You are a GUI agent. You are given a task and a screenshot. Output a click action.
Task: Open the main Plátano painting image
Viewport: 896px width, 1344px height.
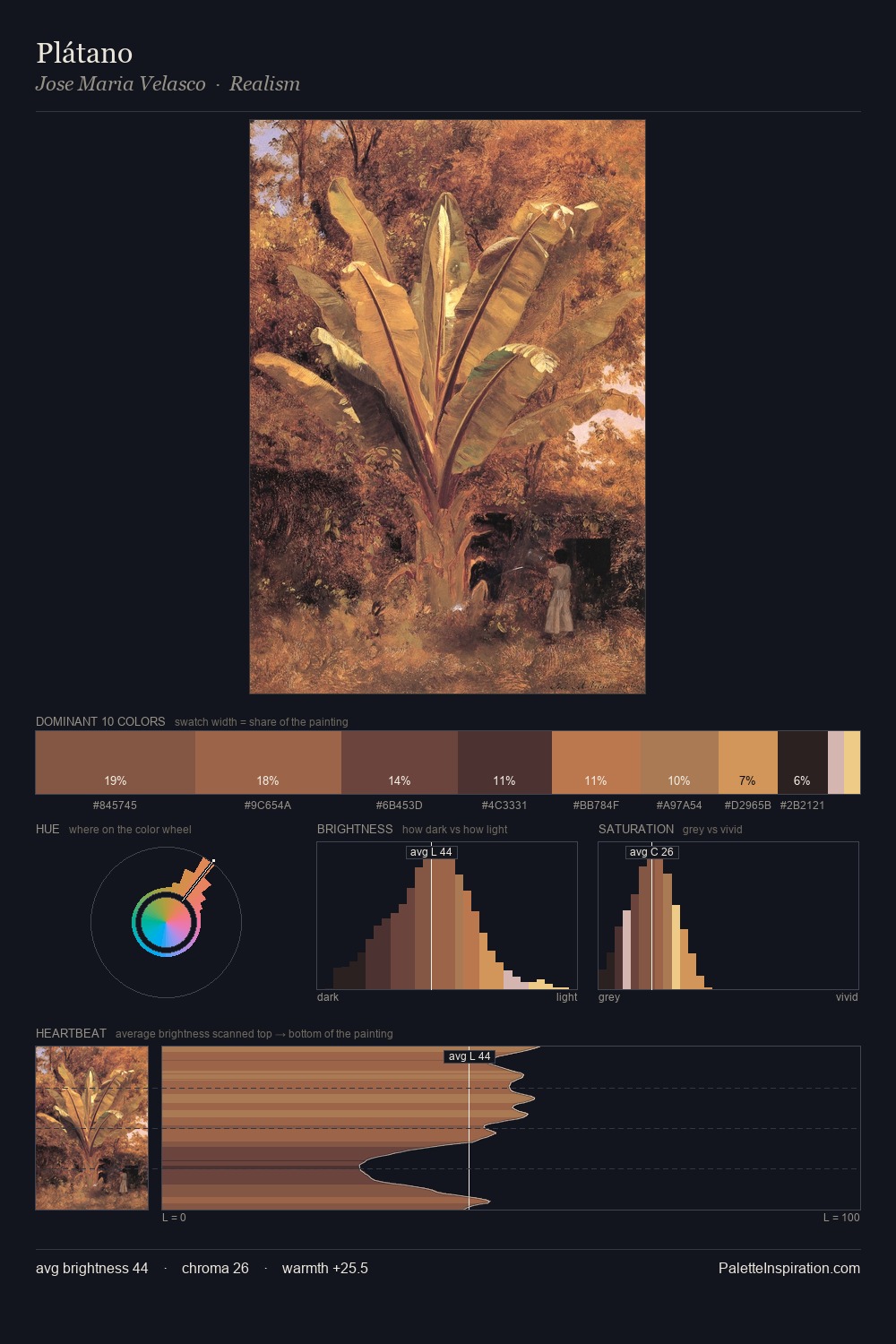[447, 407]
